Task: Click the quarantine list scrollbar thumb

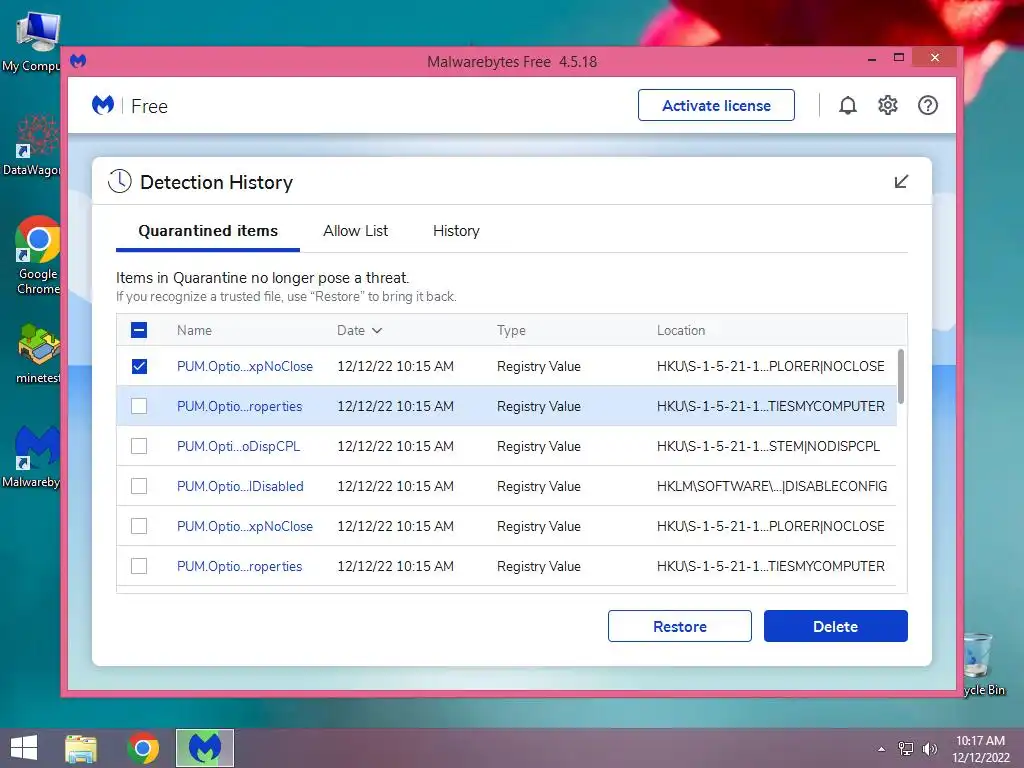Action: (901, 377)
